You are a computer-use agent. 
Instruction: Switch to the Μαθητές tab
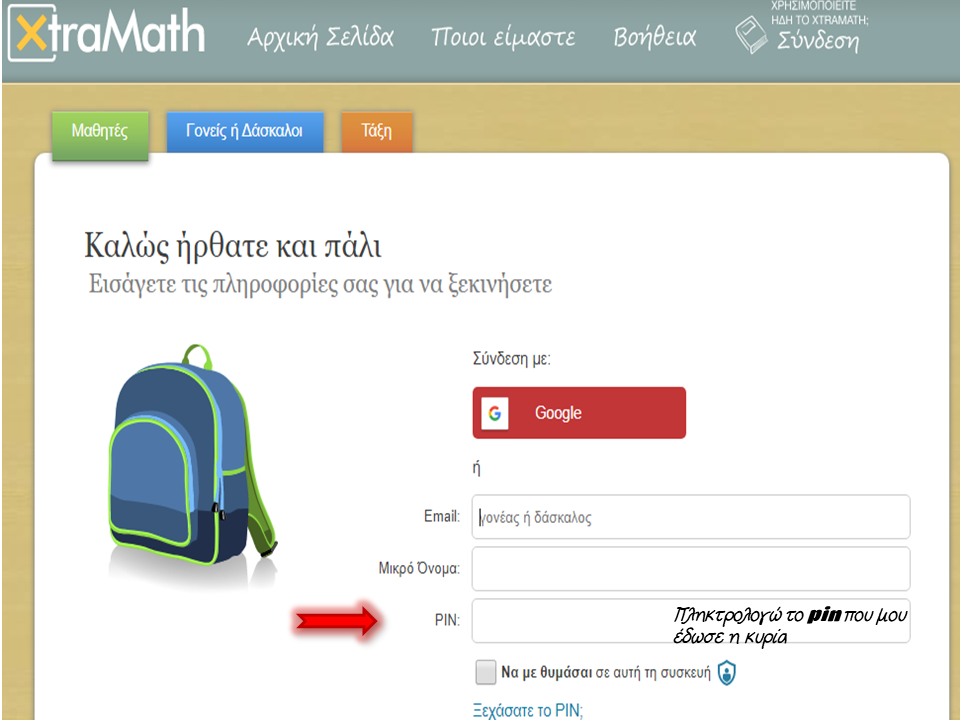pyautogui.click(x=100, y=131)
